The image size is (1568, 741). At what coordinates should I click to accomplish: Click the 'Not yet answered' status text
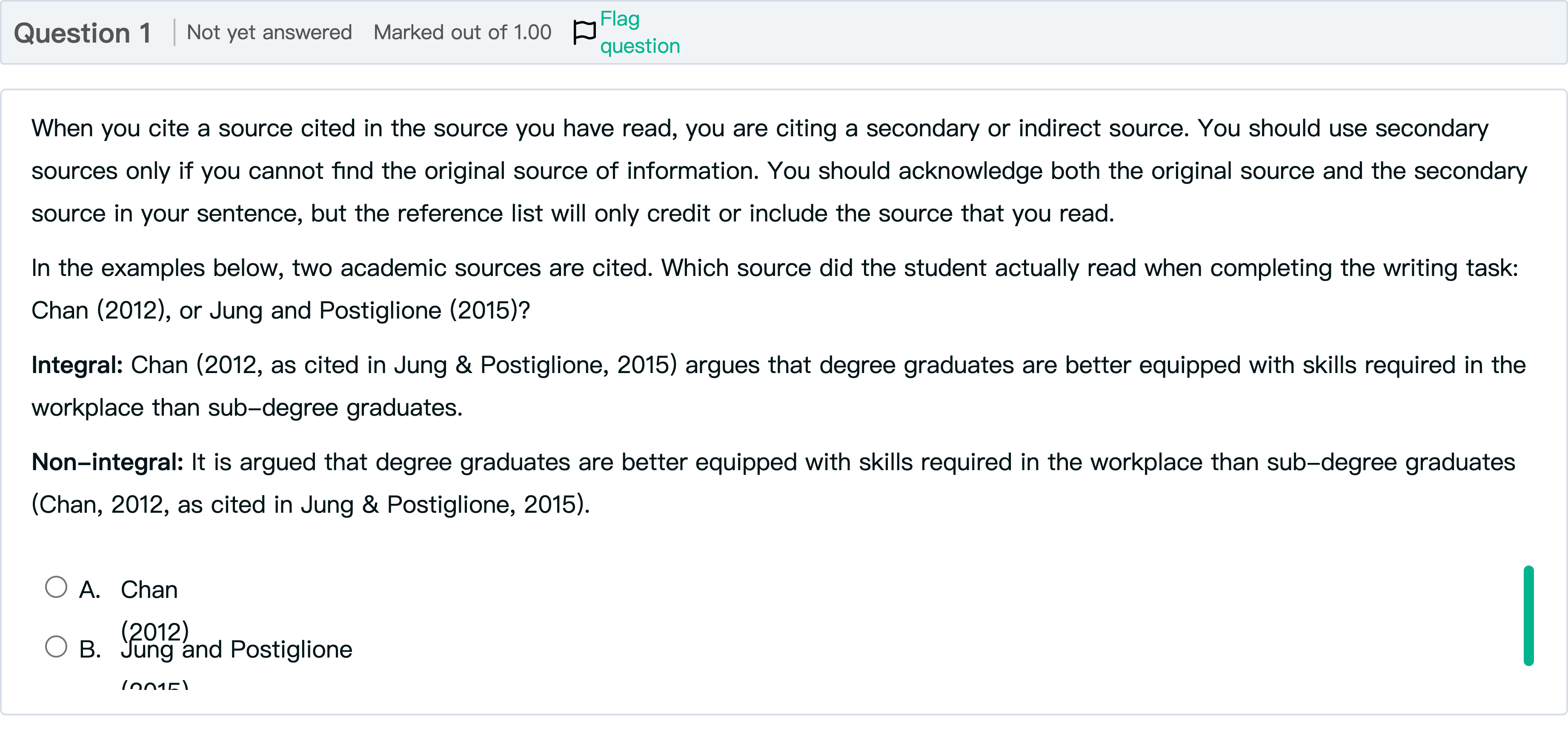pyautogui.click(x=269, y=32)
